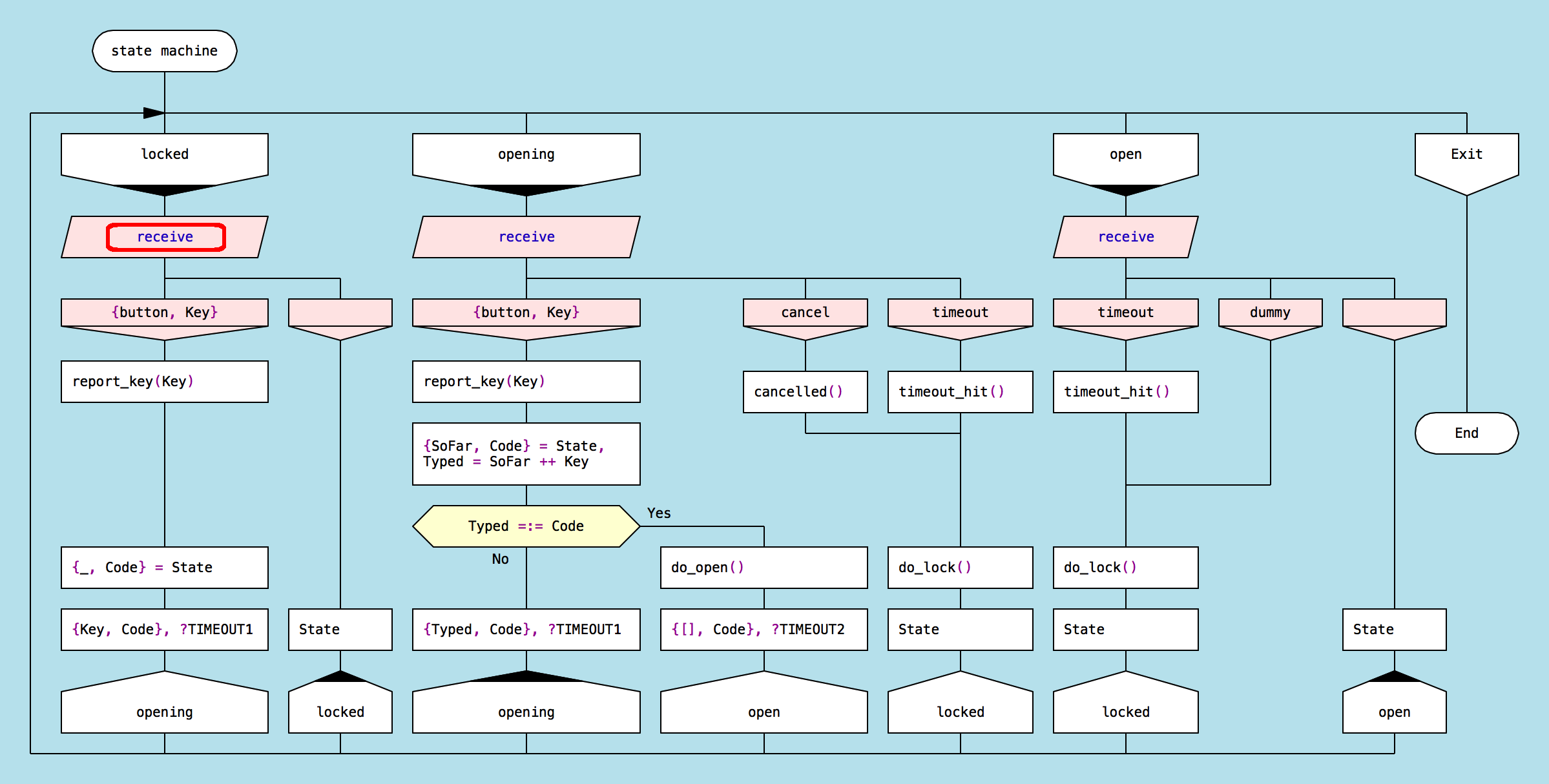Select the report_key(Key) action under locked
Screen dimensions: 1549x784
pyautogui.click(x=164, y=381)
